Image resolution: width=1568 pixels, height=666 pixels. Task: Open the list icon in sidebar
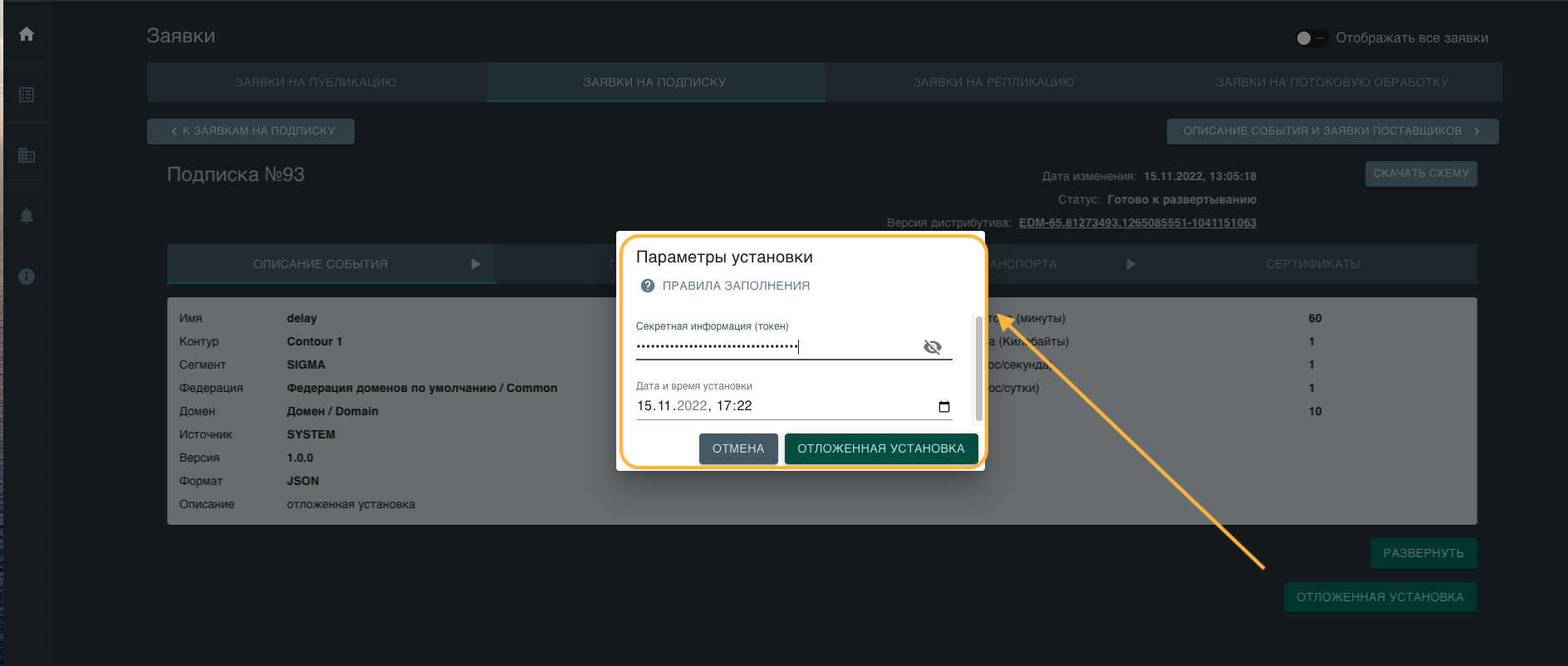(27, 95)
